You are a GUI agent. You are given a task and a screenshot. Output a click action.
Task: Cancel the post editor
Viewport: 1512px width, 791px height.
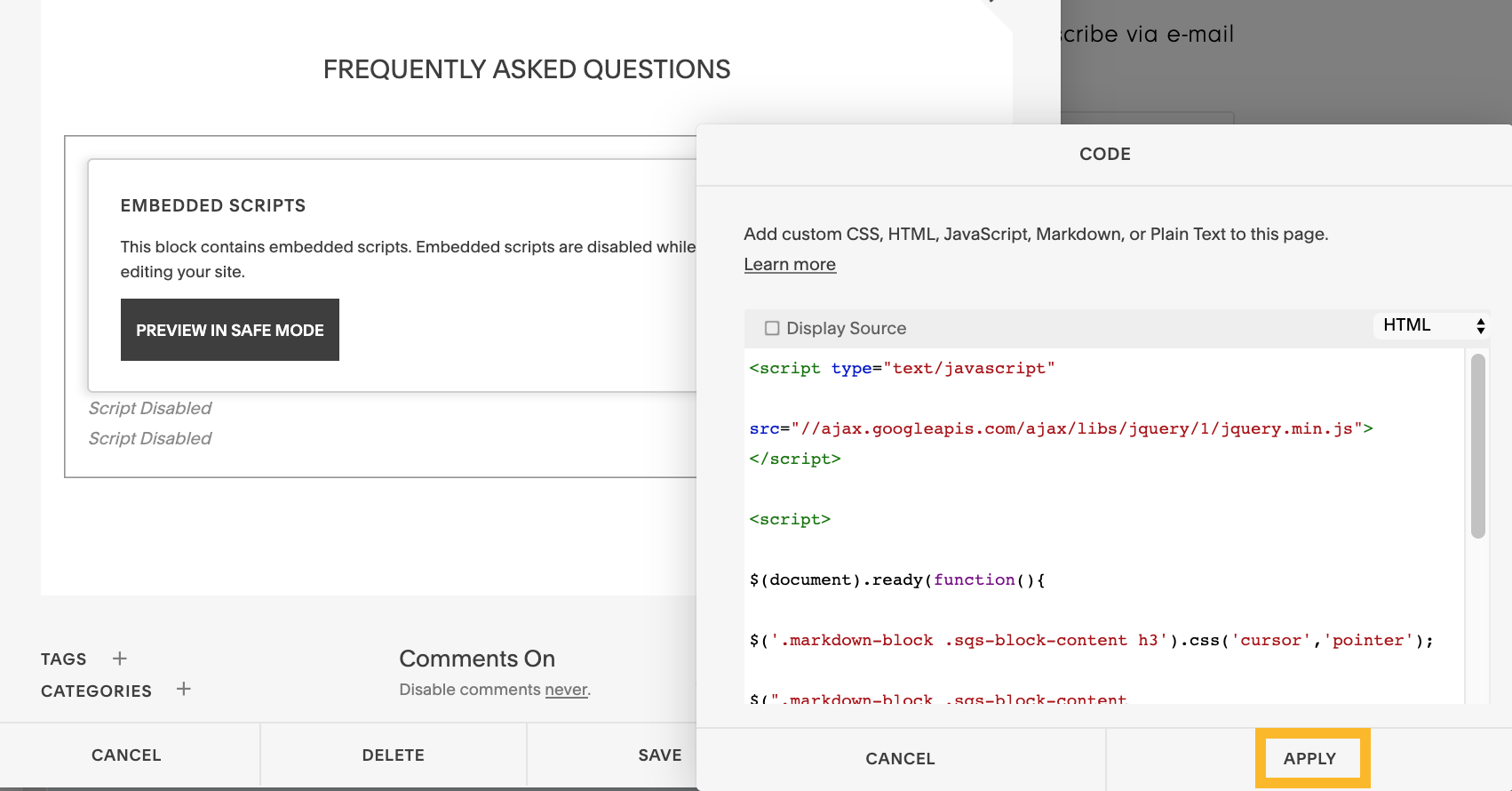click(x=127, y=755)
